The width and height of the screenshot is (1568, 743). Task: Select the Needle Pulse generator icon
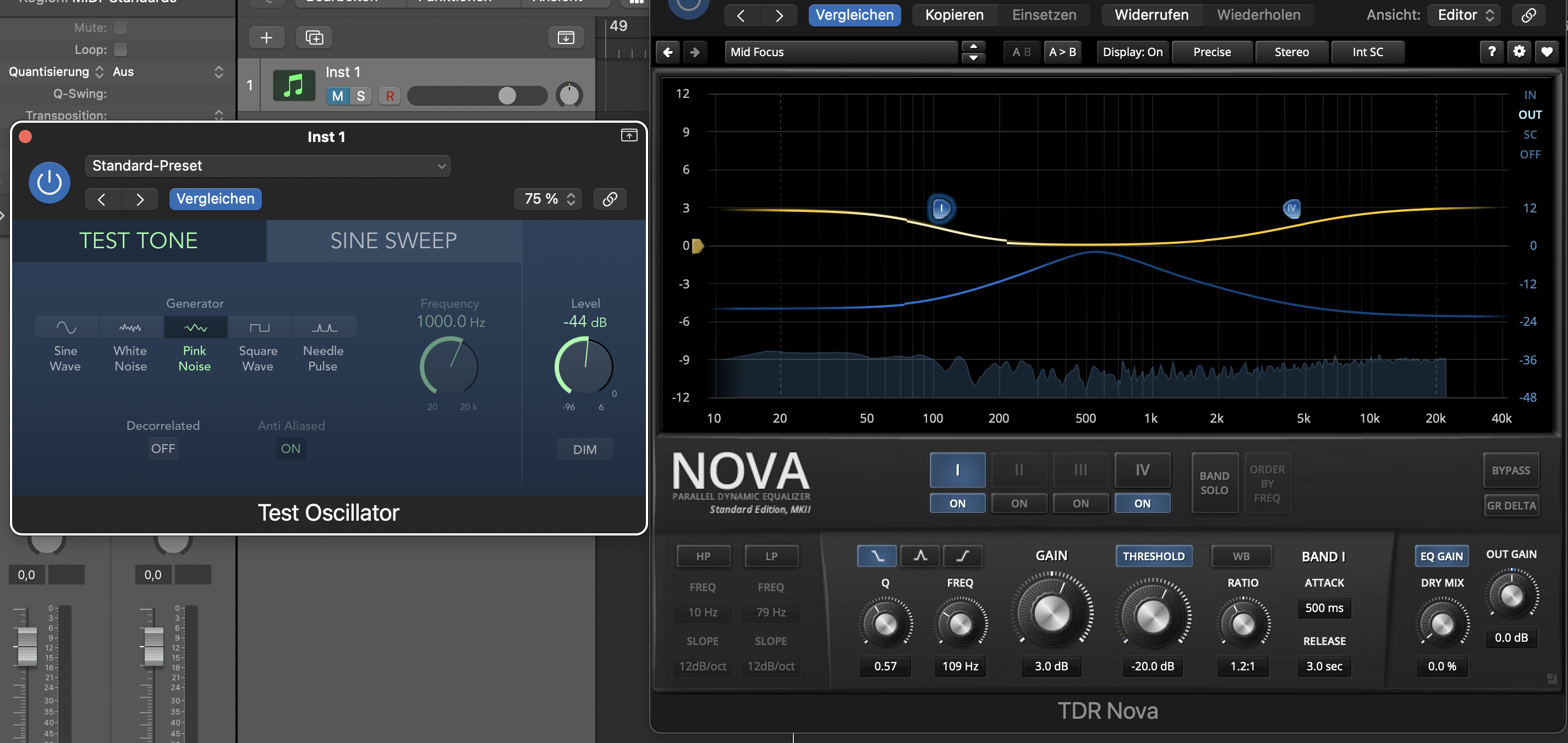pyautogui.click(x=324, y=327)
